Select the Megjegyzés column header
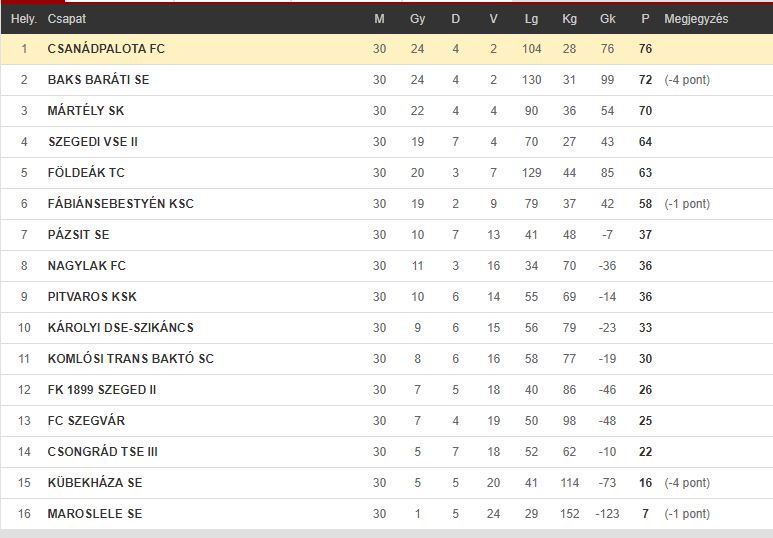 pyautogui.click(x=696, y=19)
